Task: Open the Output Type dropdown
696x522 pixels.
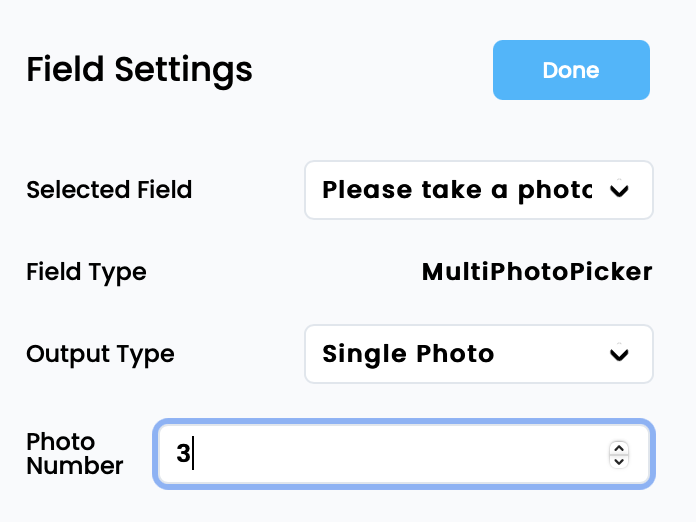Action: click(x=478, y=354)
